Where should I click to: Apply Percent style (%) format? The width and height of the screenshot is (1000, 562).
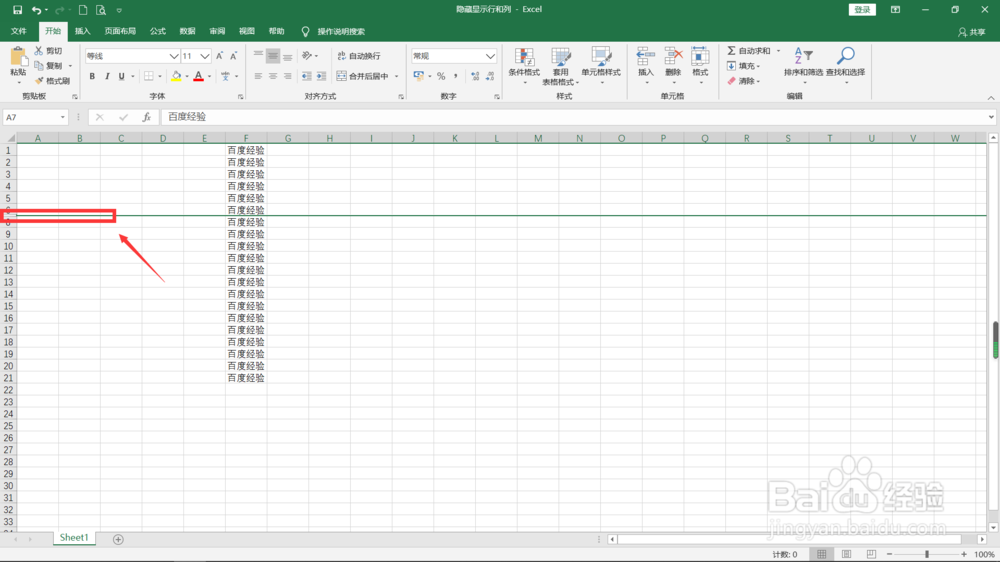(441, 76)
